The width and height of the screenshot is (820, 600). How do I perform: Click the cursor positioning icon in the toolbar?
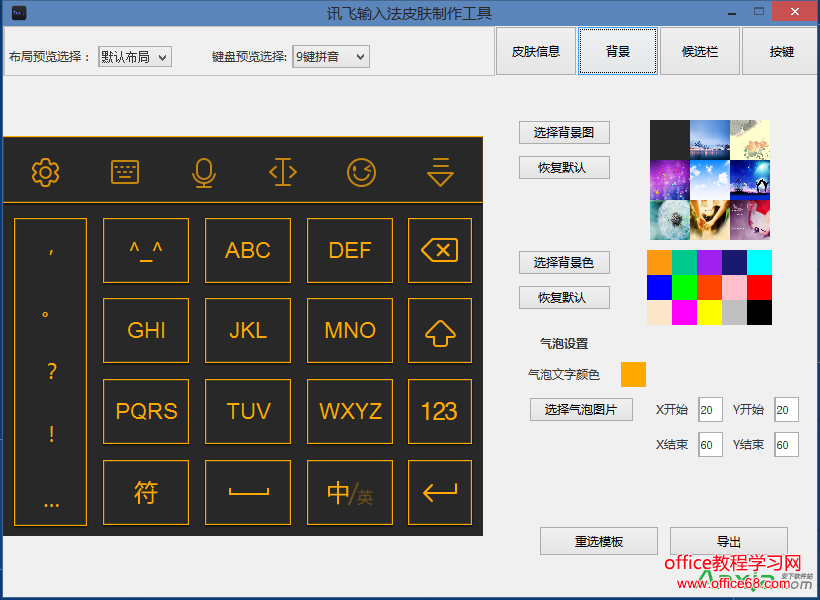(282, 172)
